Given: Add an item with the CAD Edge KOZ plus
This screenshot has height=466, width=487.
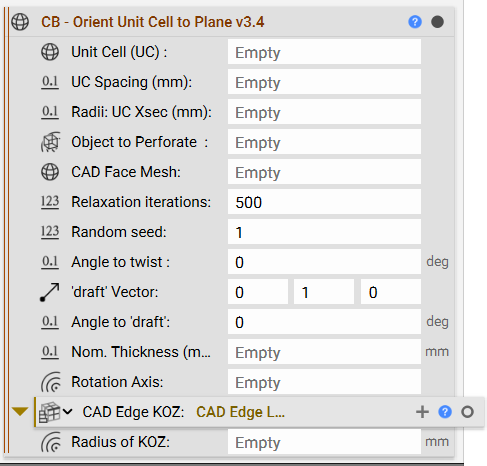Looking at the screenshot, I should tap(422, 412).
